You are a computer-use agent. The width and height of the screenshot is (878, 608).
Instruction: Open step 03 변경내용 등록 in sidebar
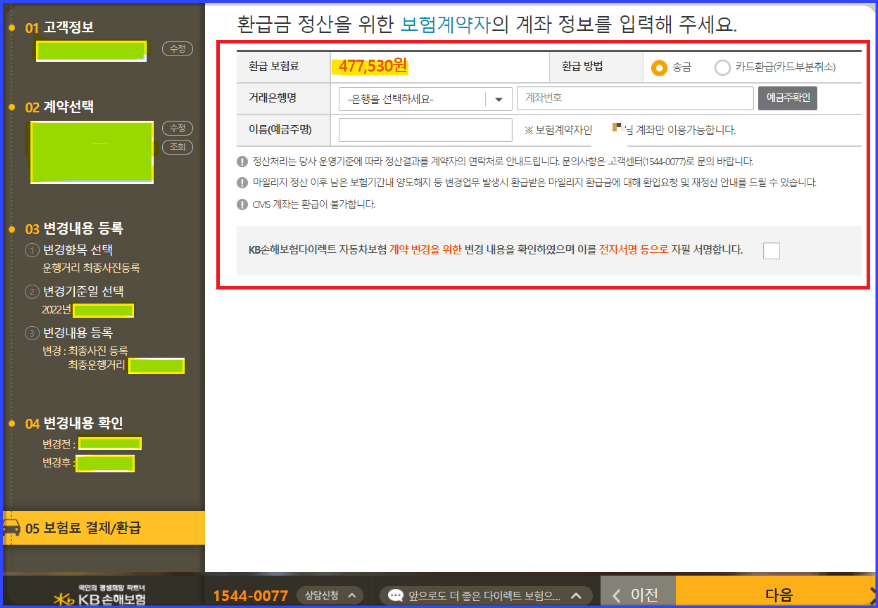(x=74, y=228)
